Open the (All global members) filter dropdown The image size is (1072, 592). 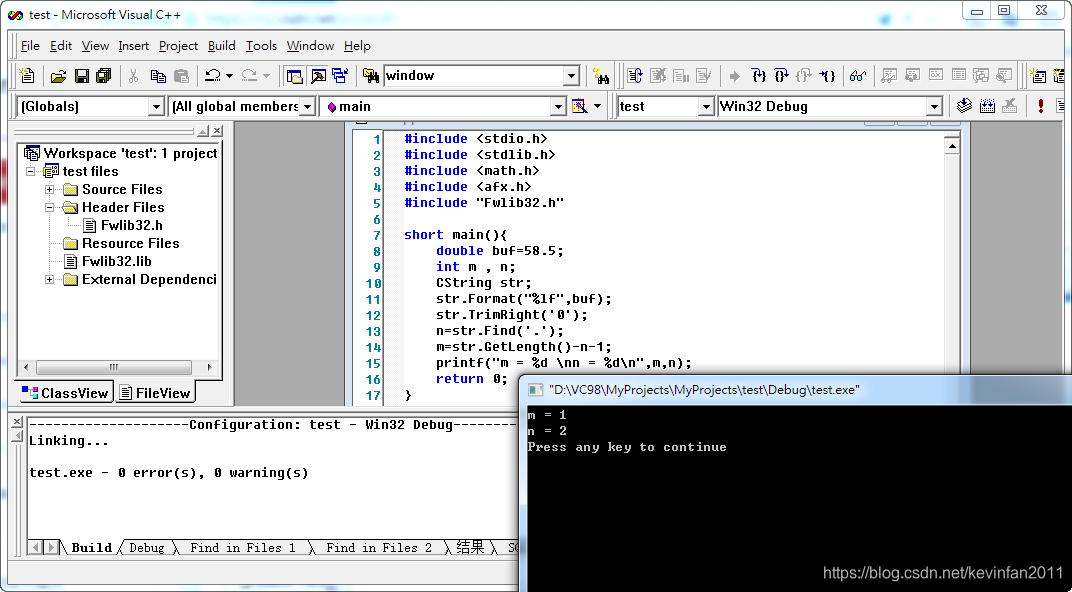click(308, 107)
